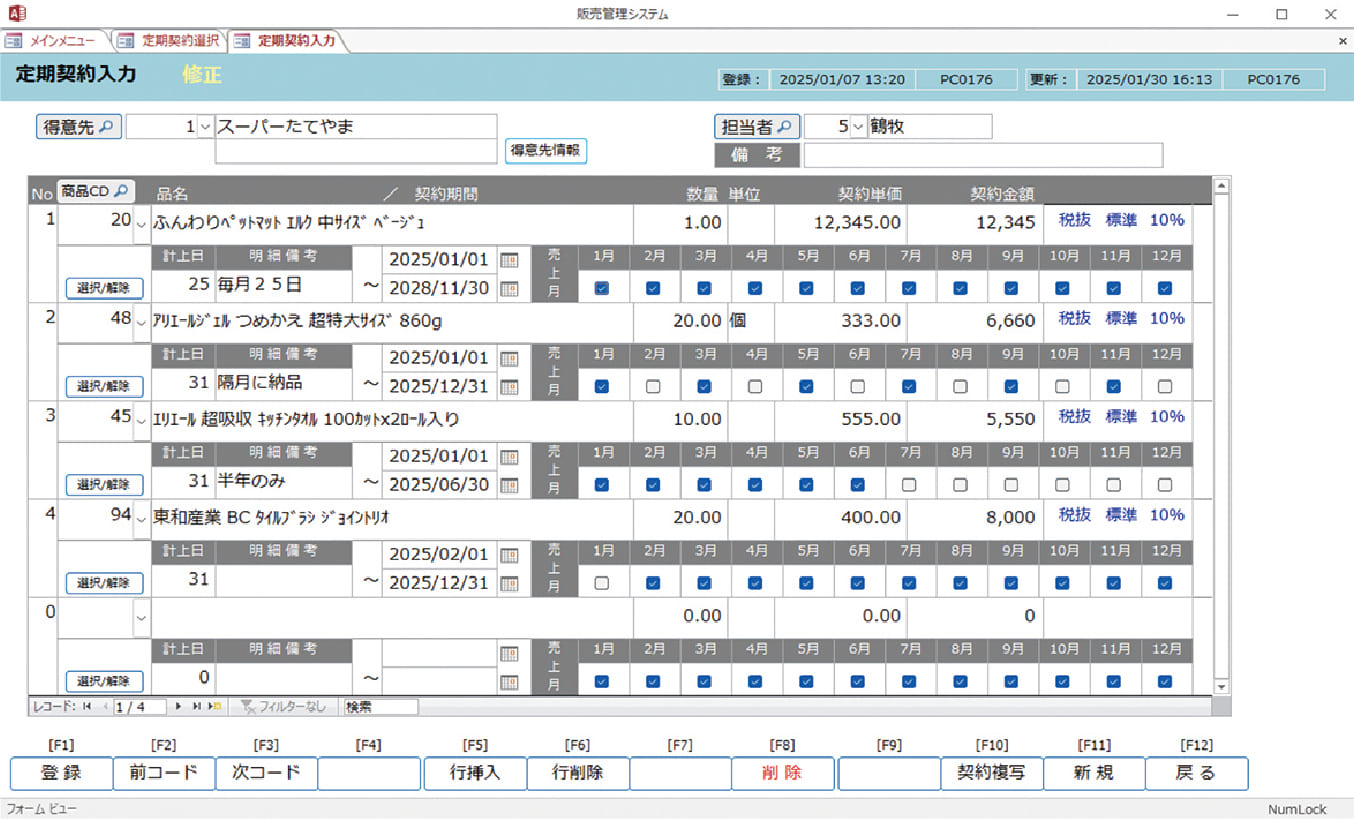Switch to 定期契約選択 tab
This screenshot has height=819, width=1354.
click(168, 41)
